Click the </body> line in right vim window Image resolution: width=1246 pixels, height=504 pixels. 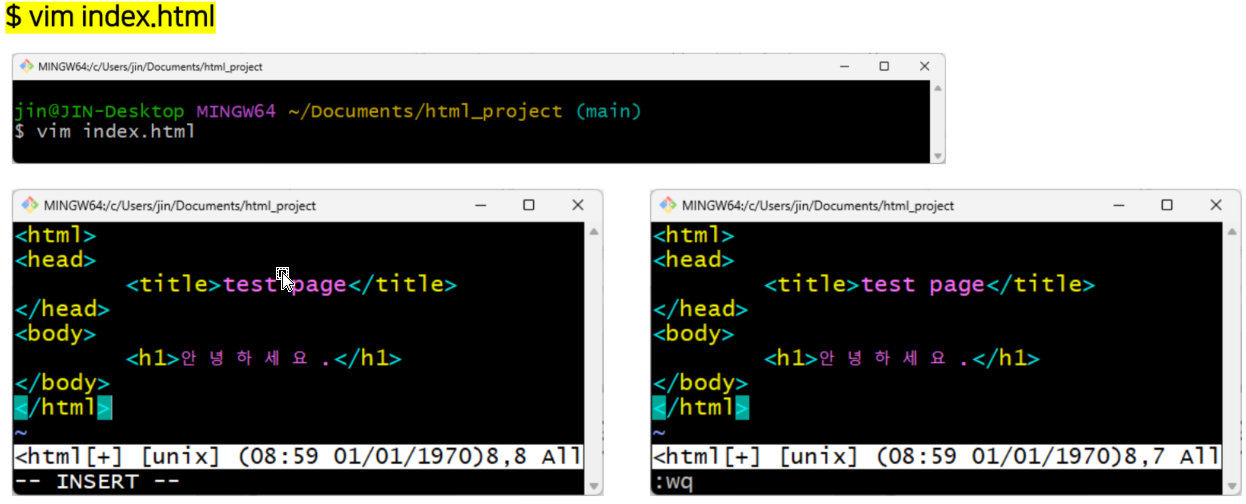700,382
